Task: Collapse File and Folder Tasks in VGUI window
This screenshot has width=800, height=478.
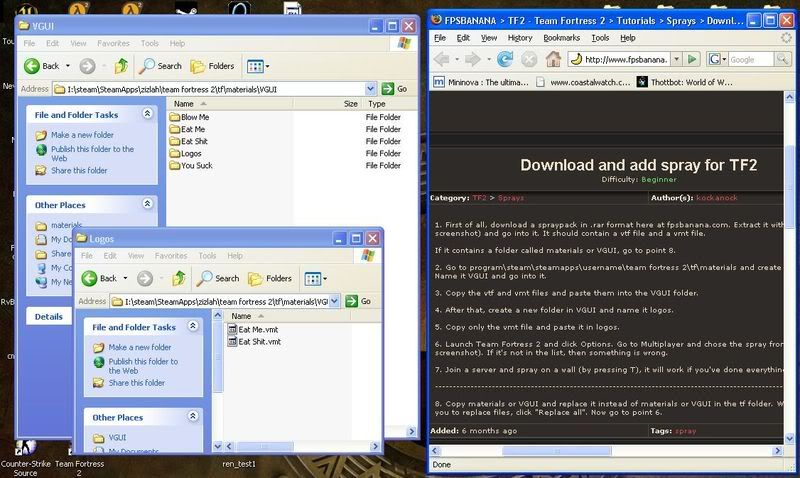Action: 147,114
